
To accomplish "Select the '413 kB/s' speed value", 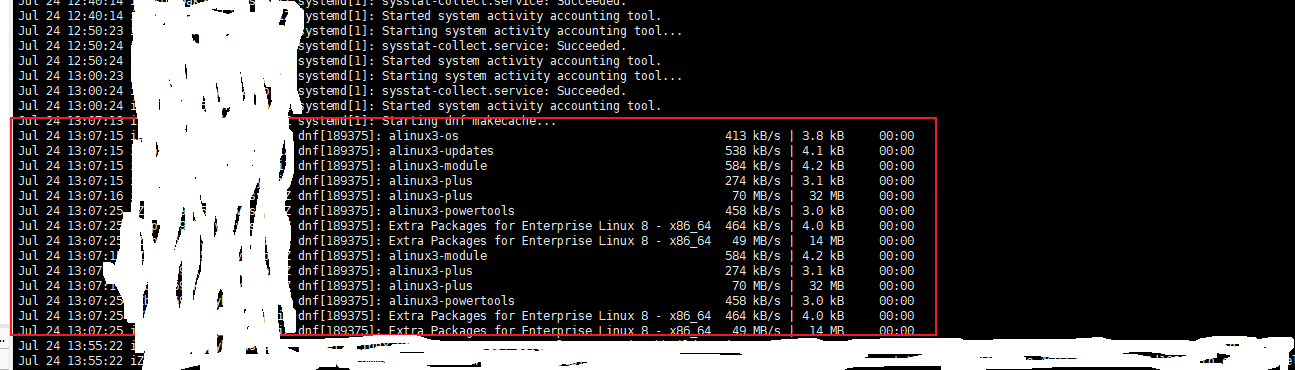I will click(752, 136).
